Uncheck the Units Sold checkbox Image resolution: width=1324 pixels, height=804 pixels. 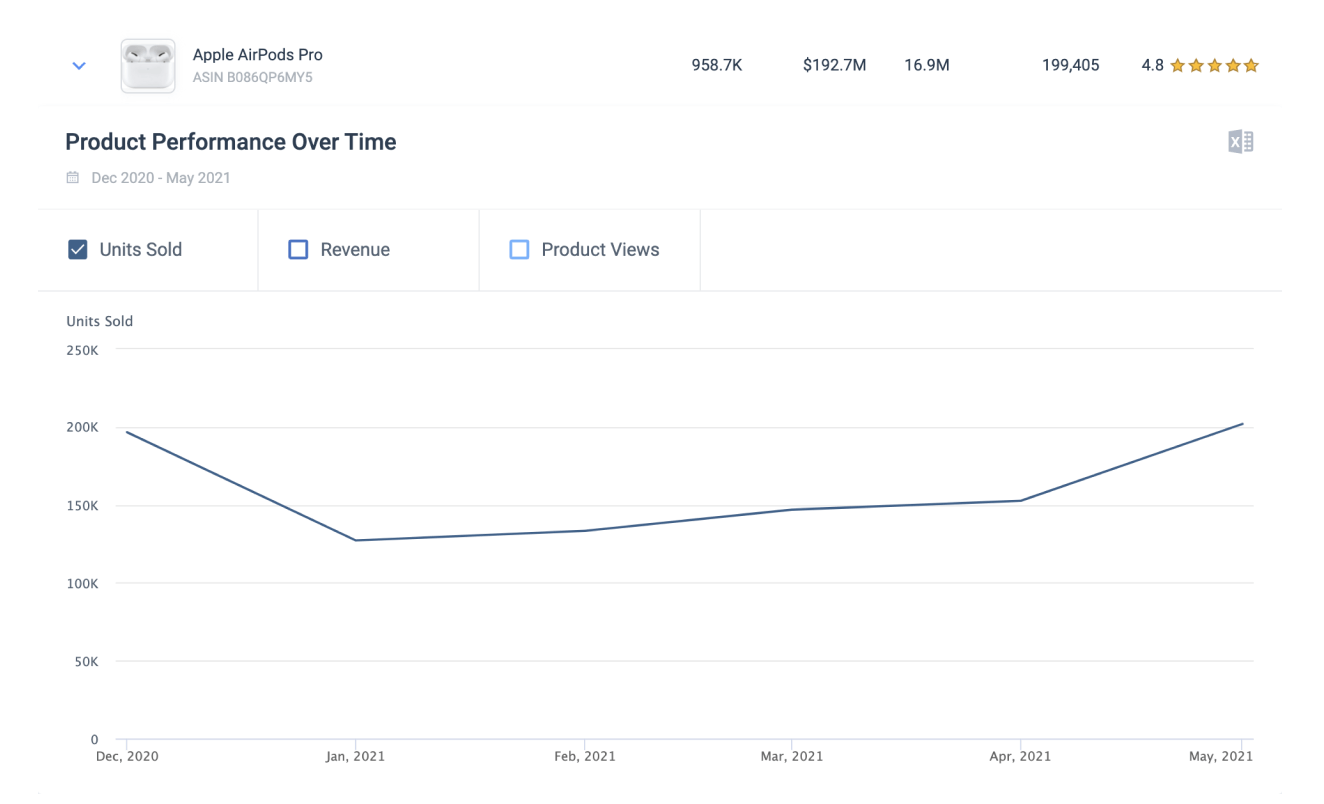[x=77, y=250]
